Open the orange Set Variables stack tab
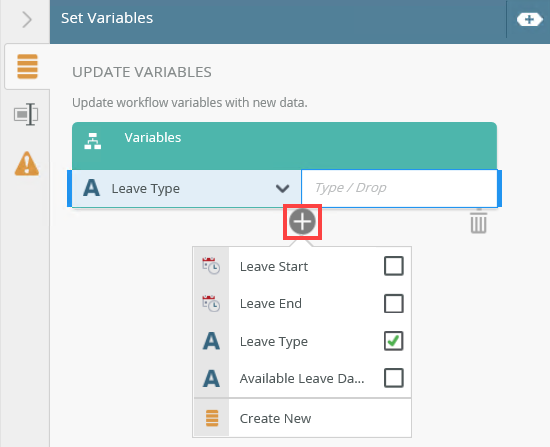The width and height of the screenshot is (550, 447). 27,67
